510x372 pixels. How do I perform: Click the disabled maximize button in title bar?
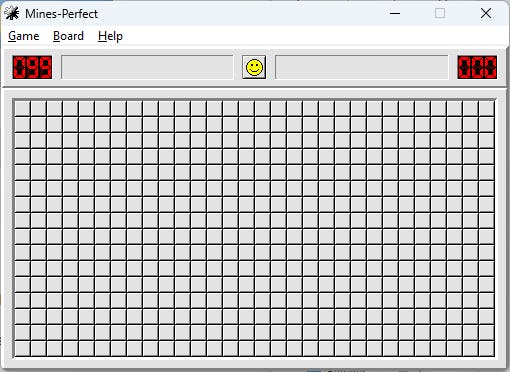440,13
